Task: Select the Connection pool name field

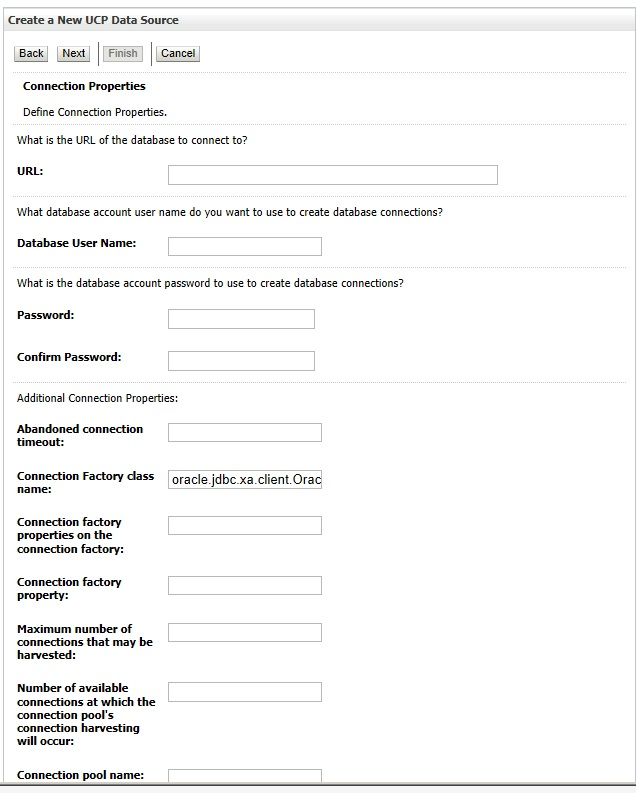Action: pyautogui.click(x=244, y=776)
